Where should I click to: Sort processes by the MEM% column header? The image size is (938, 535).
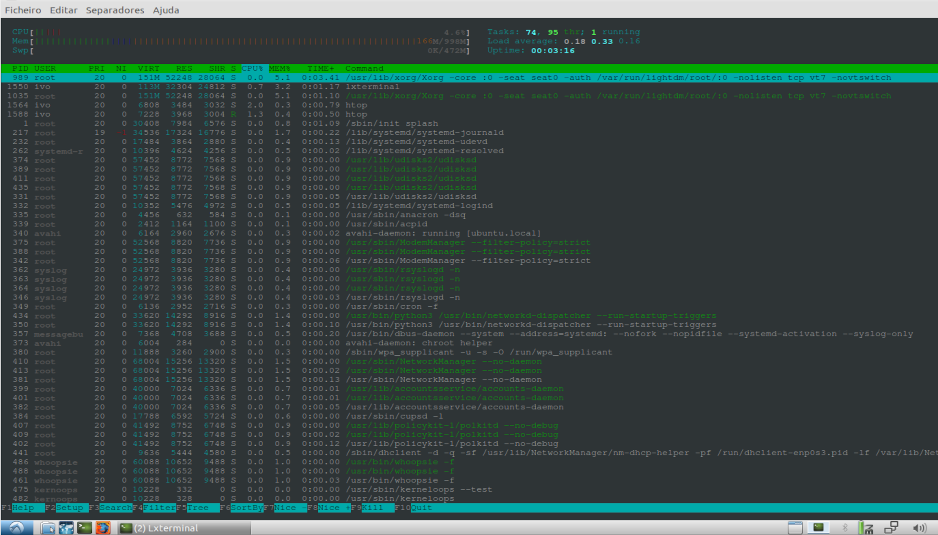coord(279,69)
